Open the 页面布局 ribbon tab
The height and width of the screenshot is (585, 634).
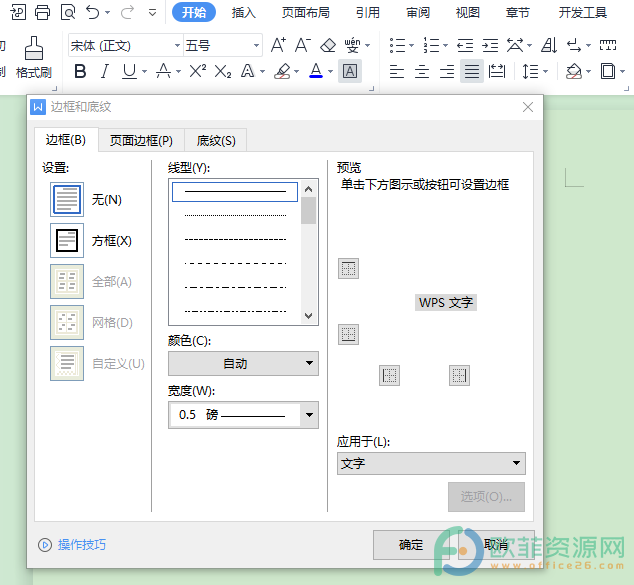306,13
